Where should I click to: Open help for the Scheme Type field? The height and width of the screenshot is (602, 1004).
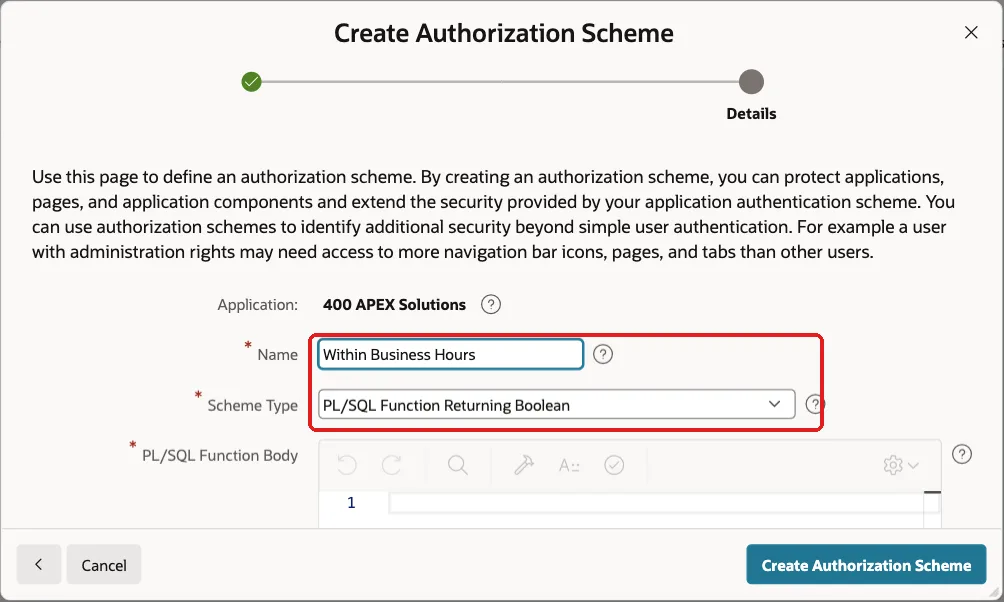point(814,404)
